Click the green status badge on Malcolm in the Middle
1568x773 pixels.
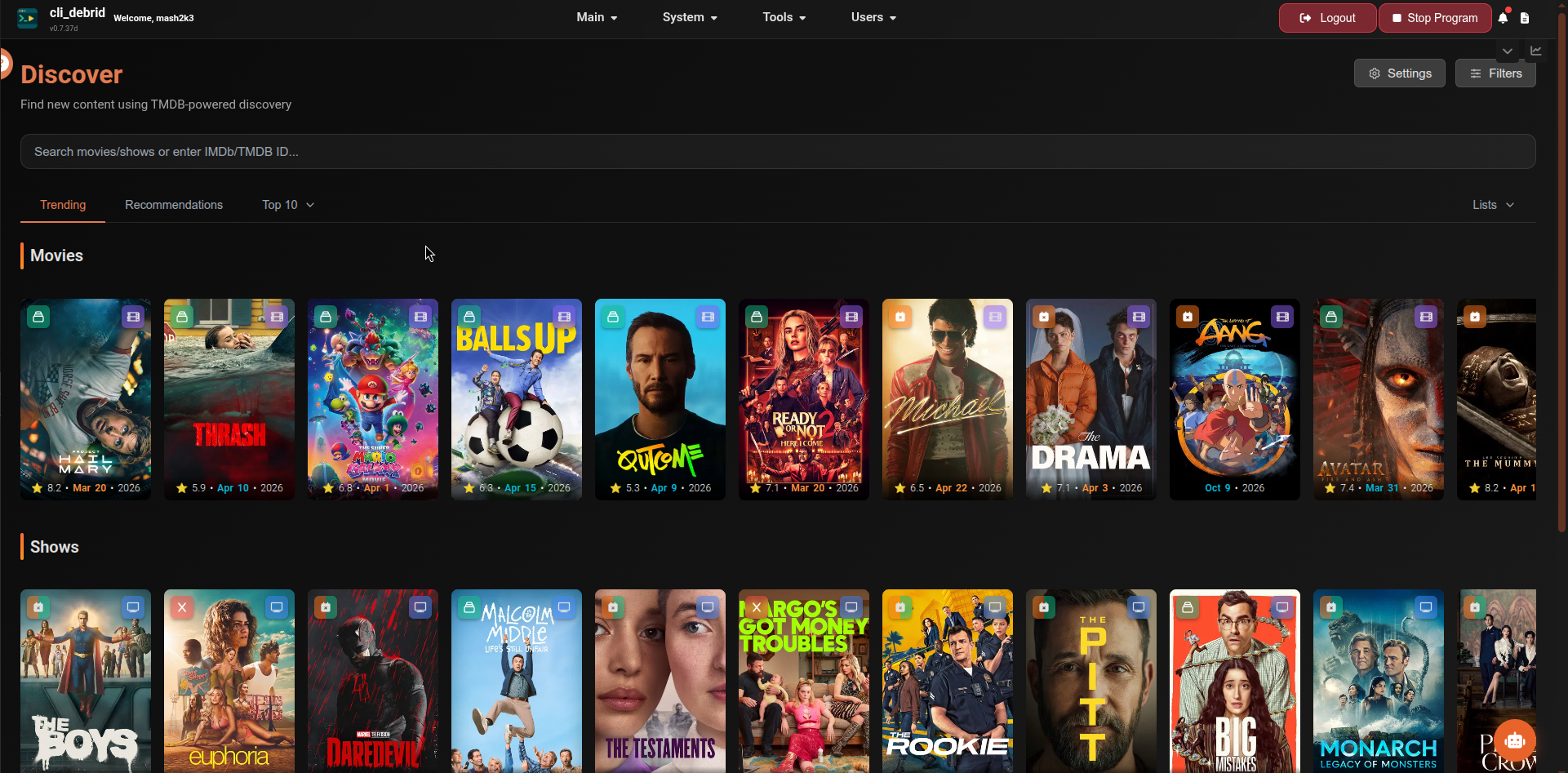pyautogui.click(x=469, y=607)
